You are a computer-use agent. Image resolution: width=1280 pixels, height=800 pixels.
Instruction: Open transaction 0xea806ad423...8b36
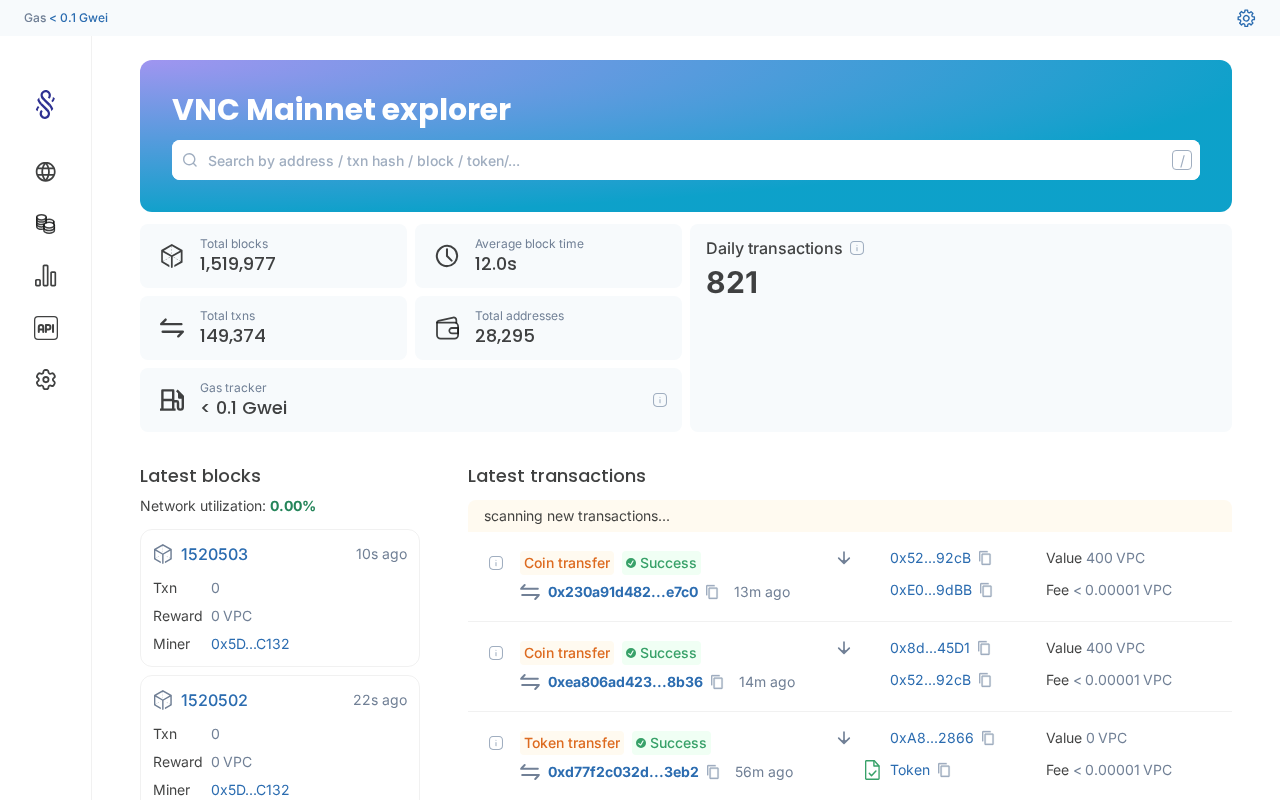point(625,682)
